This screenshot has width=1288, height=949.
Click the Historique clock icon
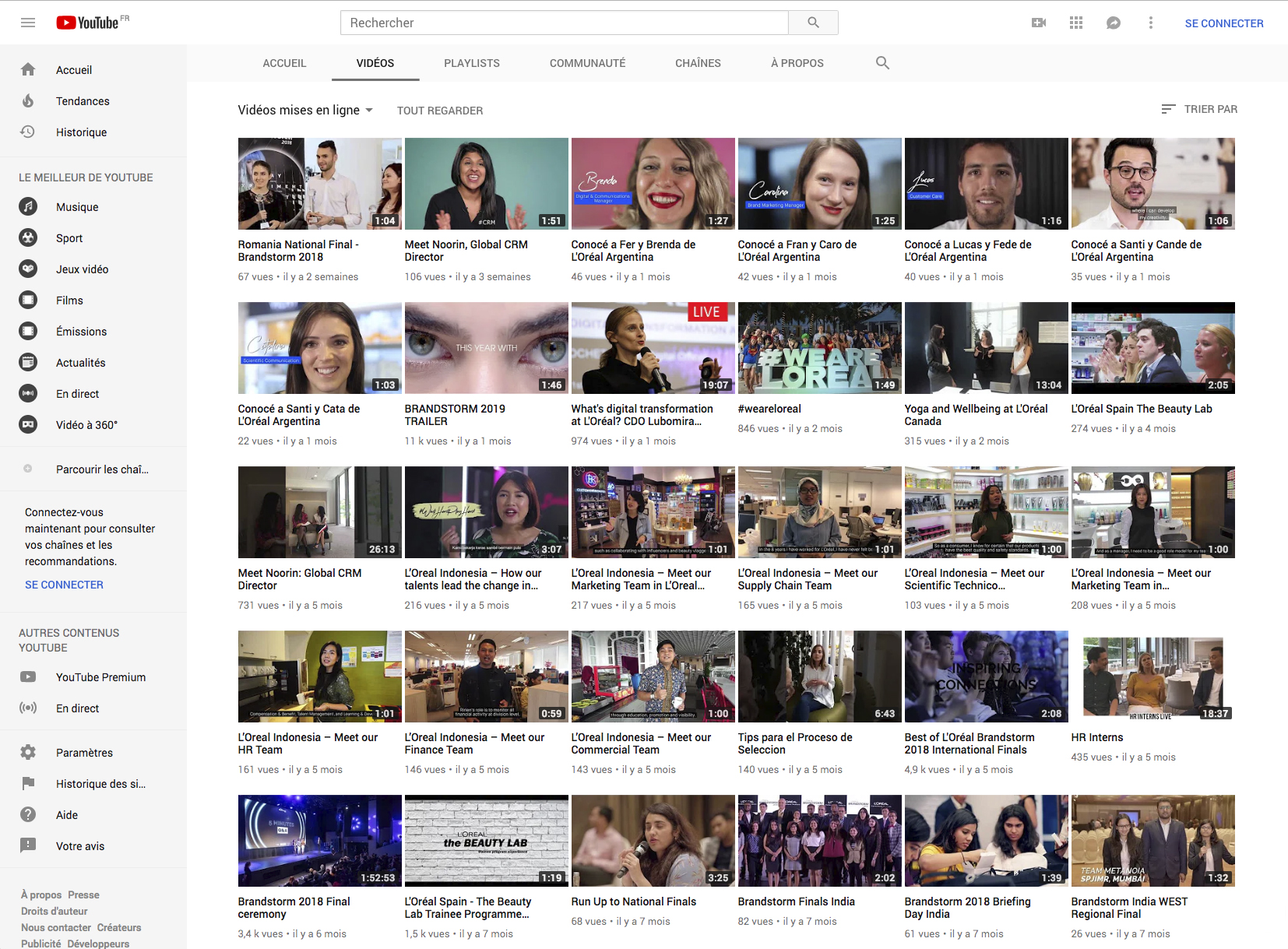point(28,132)
